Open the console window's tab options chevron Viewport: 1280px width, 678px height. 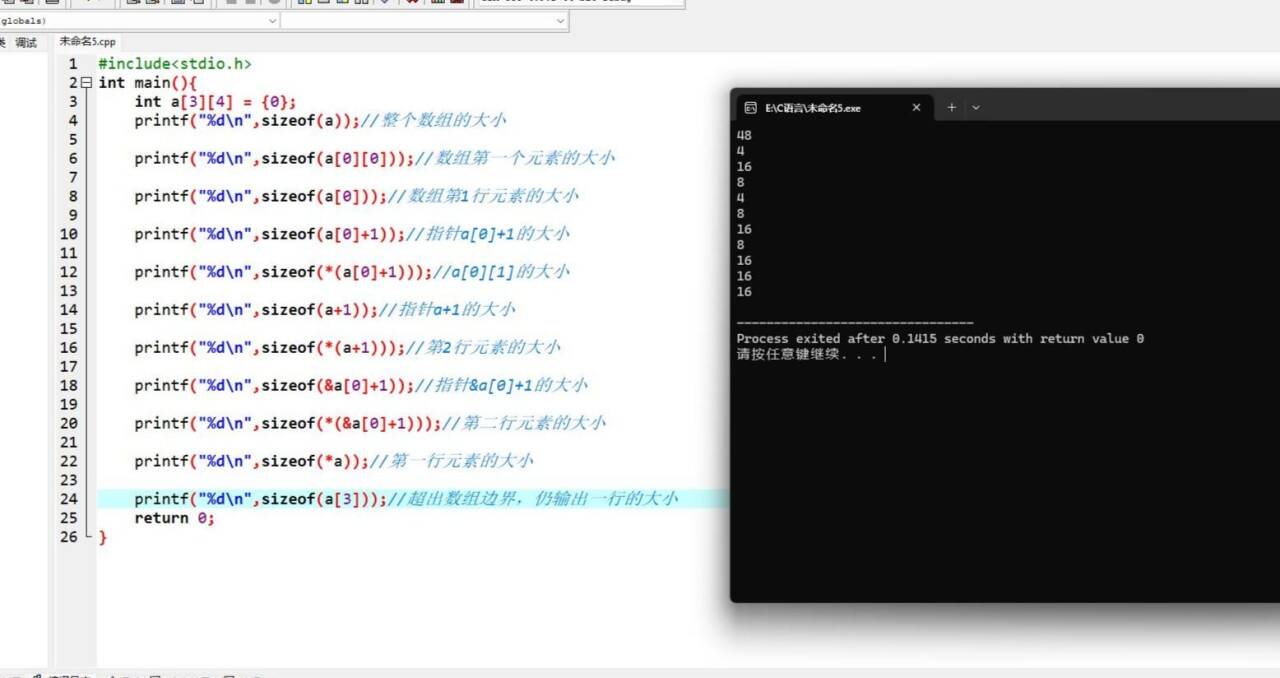pyautogui.click(x=976, y=107)
